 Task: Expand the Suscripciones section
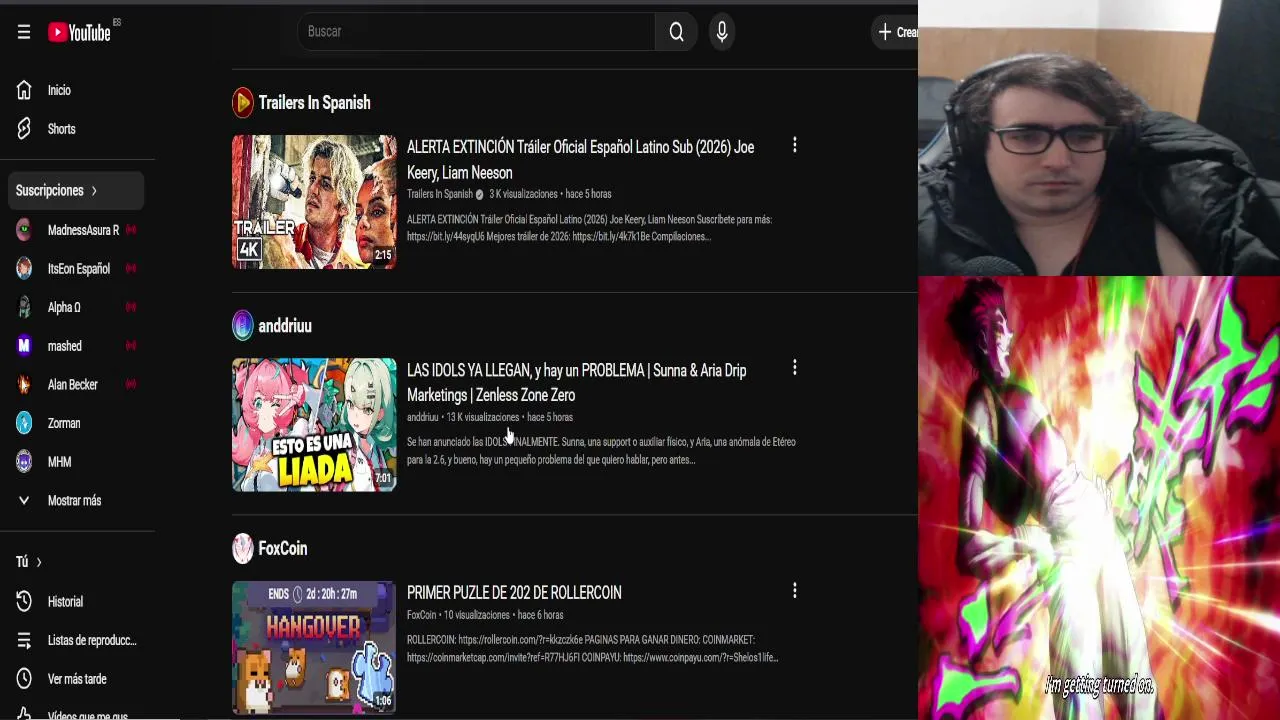tap(77, 190)
